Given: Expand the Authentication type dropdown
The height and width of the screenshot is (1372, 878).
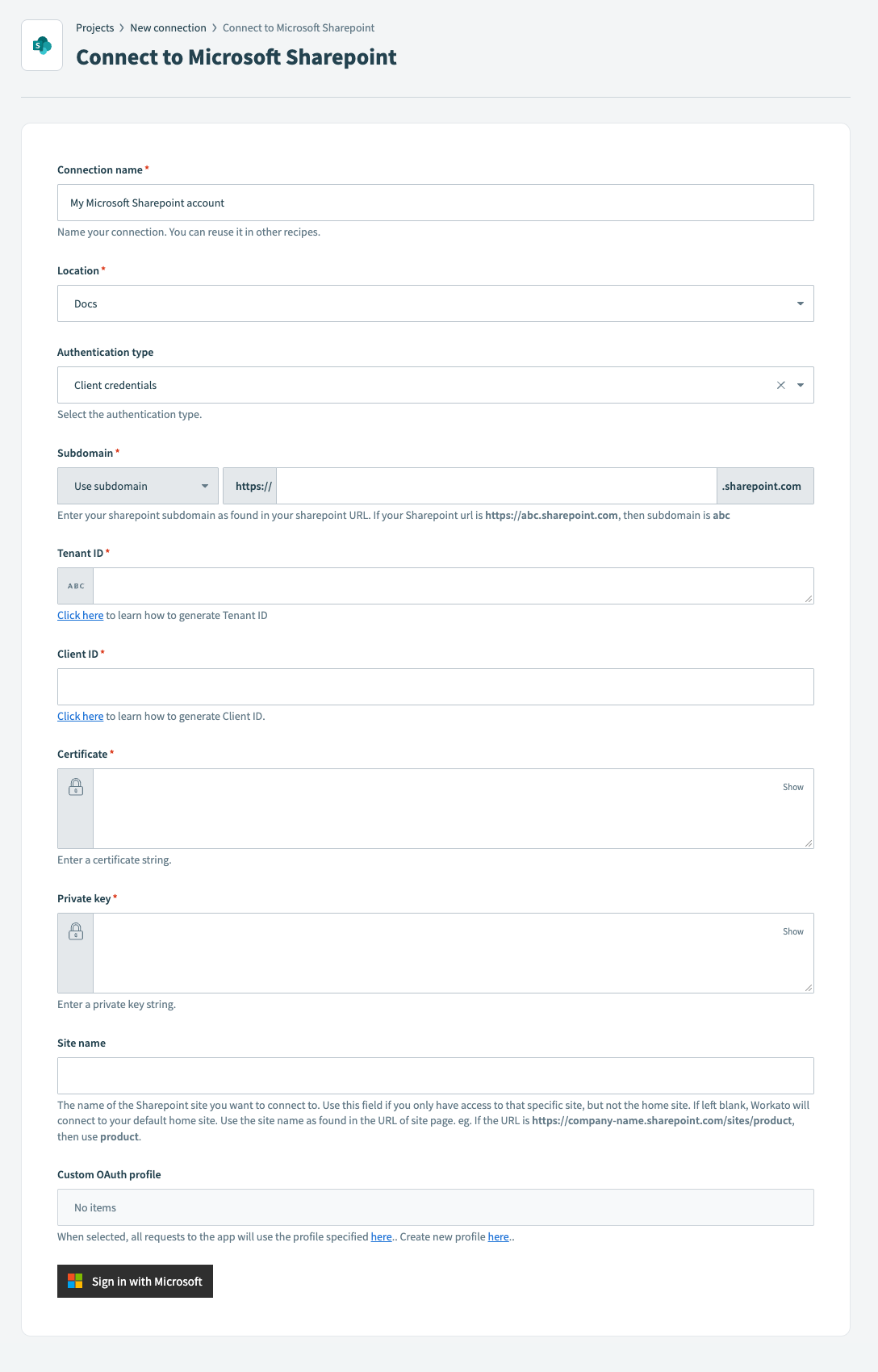Looking at the screenshot, I should 801,385.
